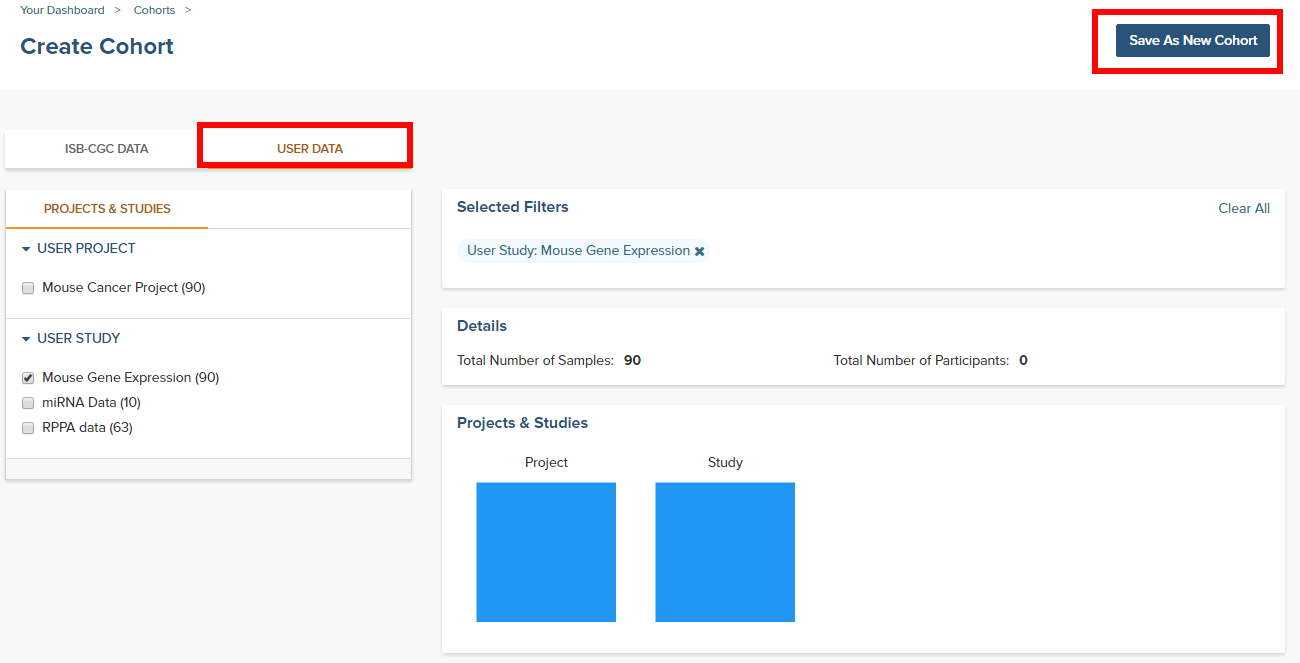
Task: Open the PROJECTS & STUDIES tab
Action: [x=107, y=209]
